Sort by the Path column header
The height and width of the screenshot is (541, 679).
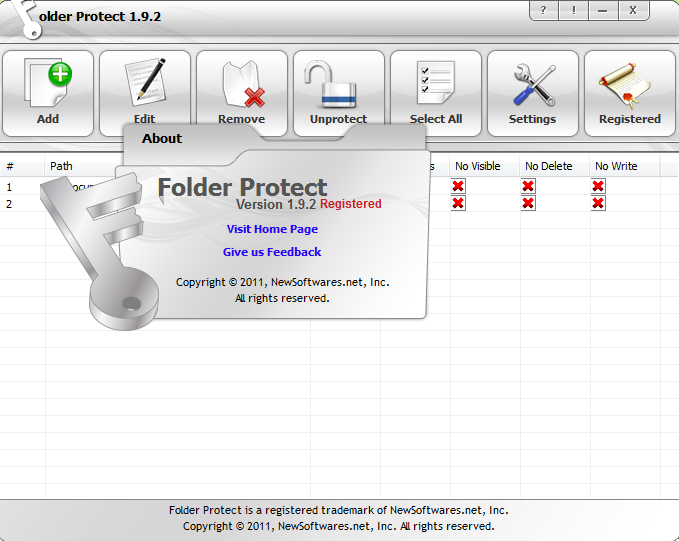pyautogui.click(x=61, y=166)
